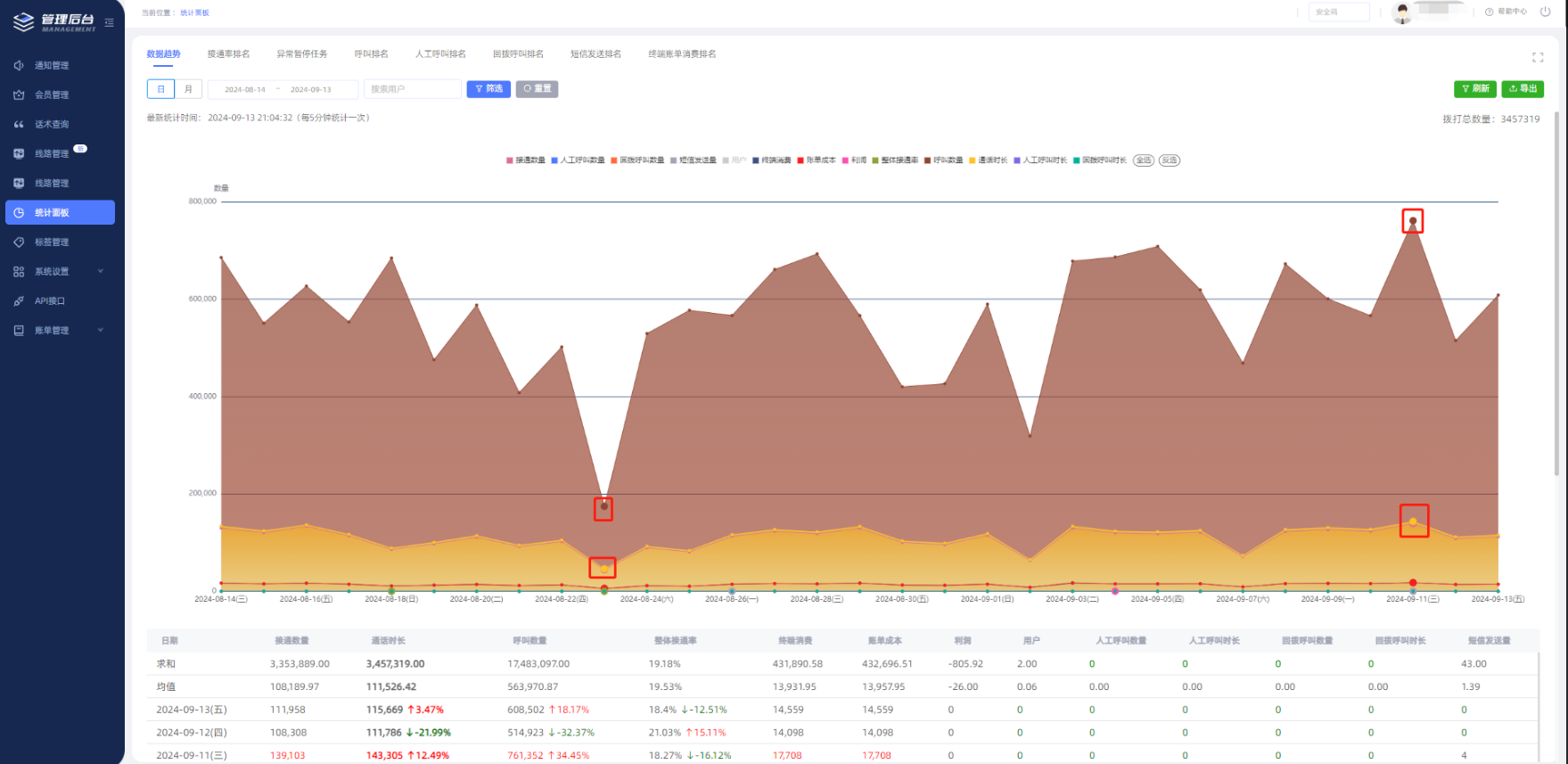Click the 会员管理 crown icon
The width and height of the screenshot is (1568, 764).
[x=19, y=94]
